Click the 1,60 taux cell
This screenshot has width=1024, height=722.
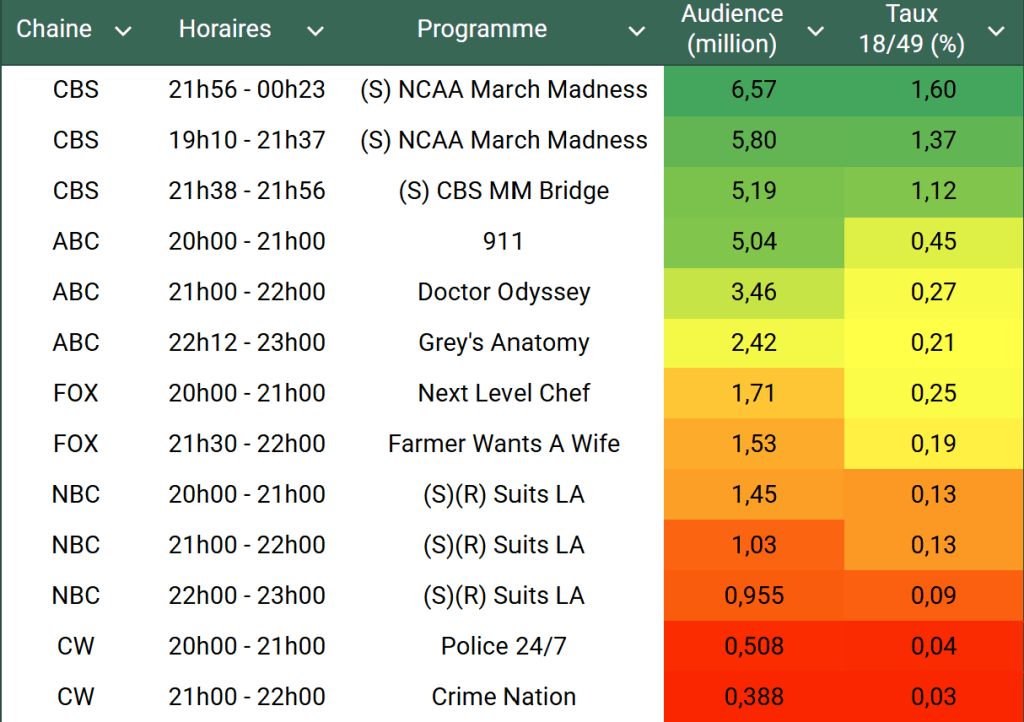(x=934, y=90)
